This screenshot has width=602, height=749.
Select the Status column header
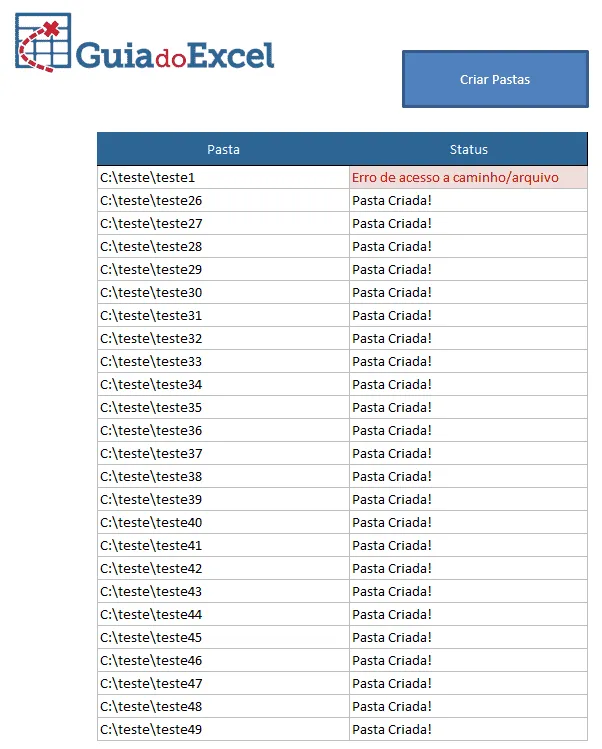(x=468, y=149)
